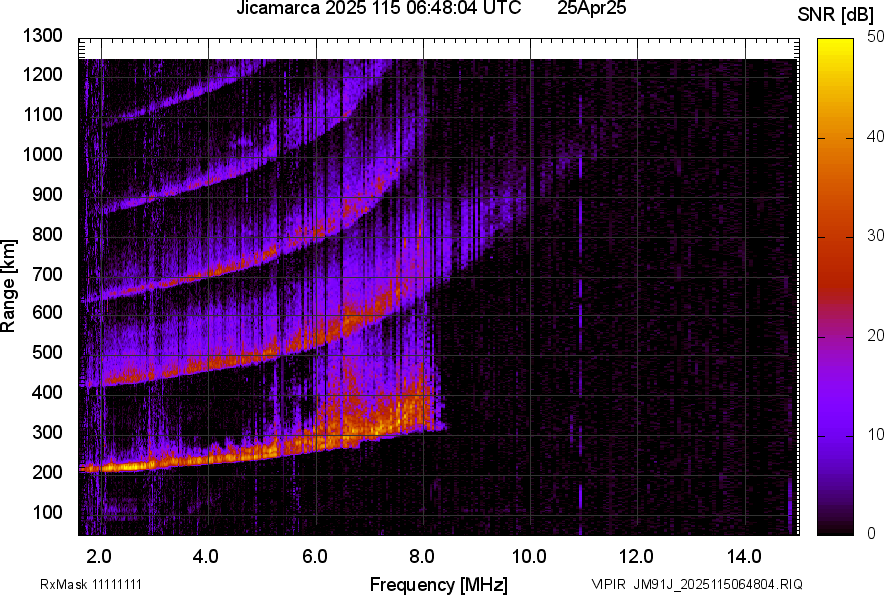
Task: Click the title text 'Jicamarca 2025 115 06:48:04 UTC'
Action: (378, 8)
